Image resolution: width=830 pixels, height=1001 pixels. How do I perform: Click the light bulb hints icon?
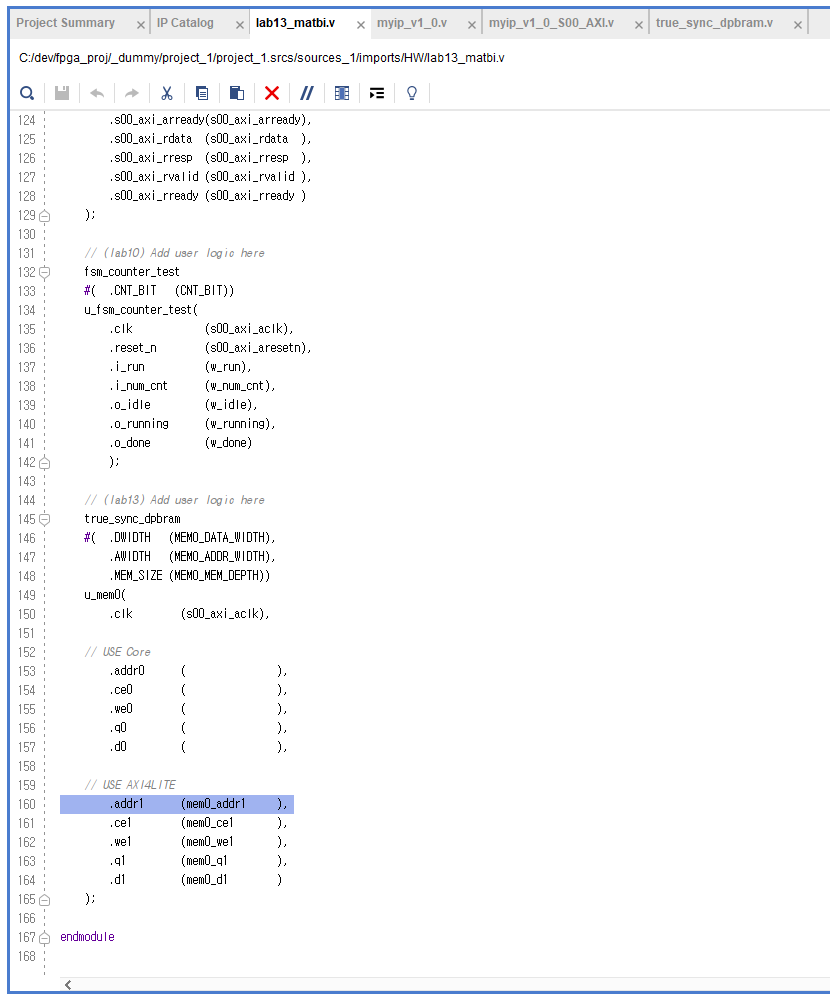coord(412,93)
